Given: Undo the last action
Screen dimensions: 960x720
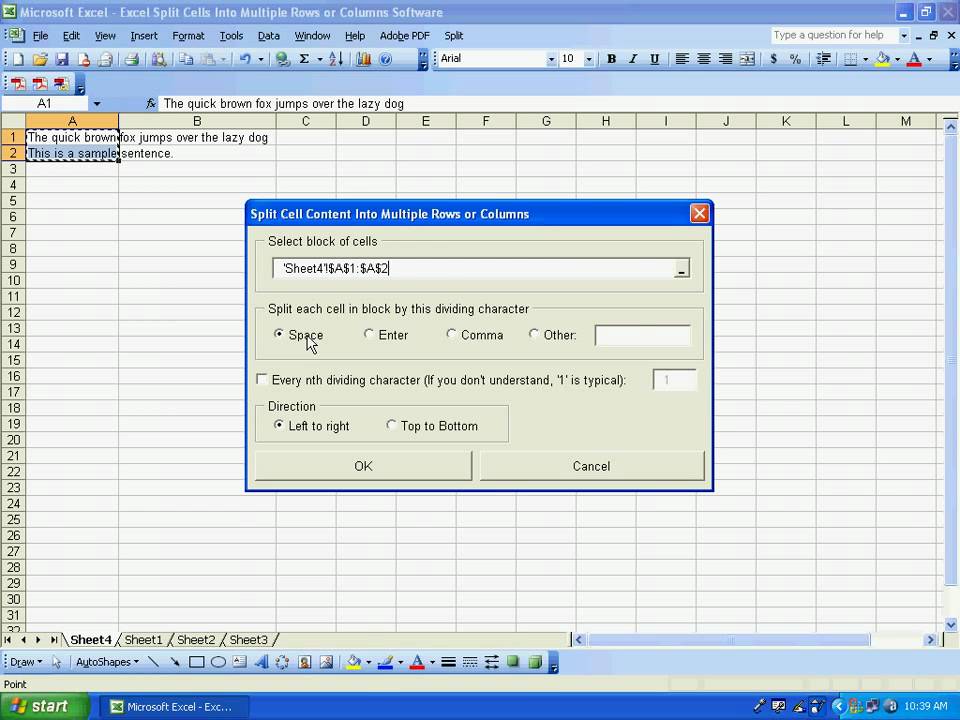Looking at the screenshot, I should click(x=246, y=59).
